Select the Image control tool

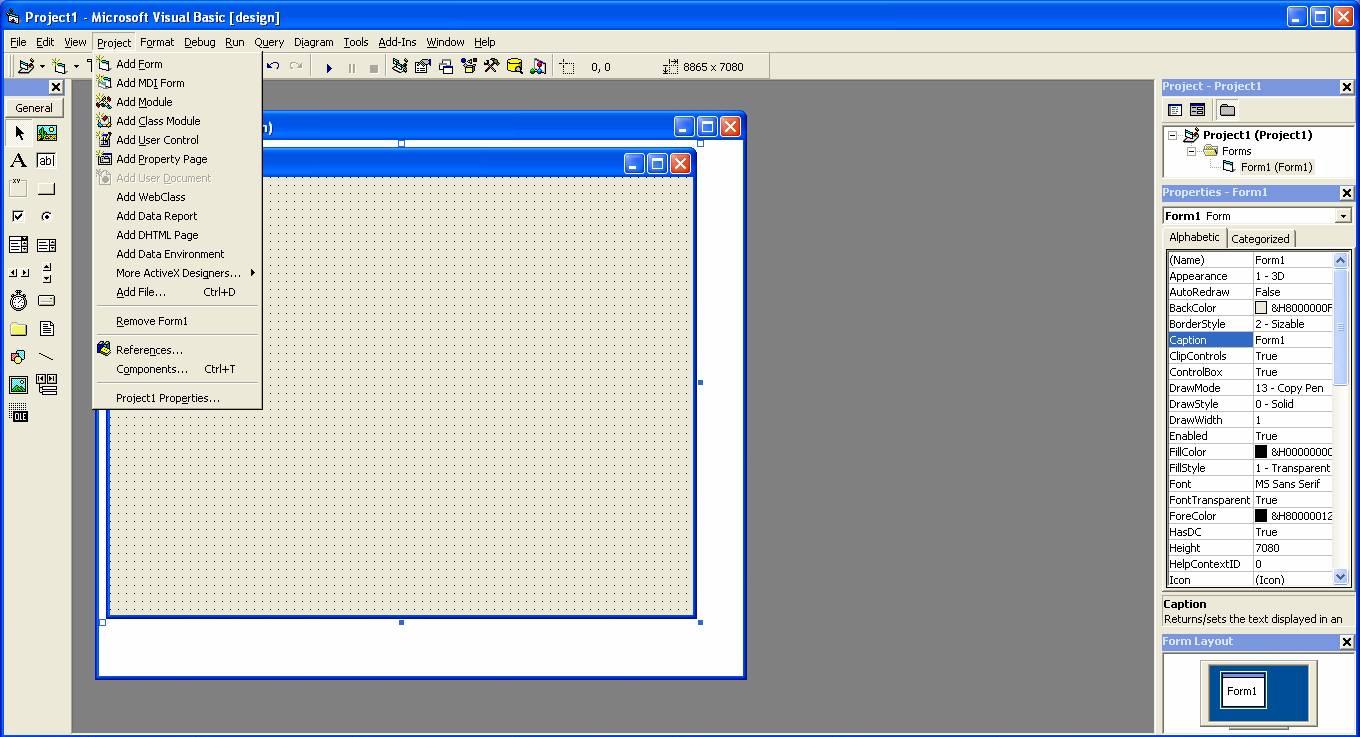[19, 385]
